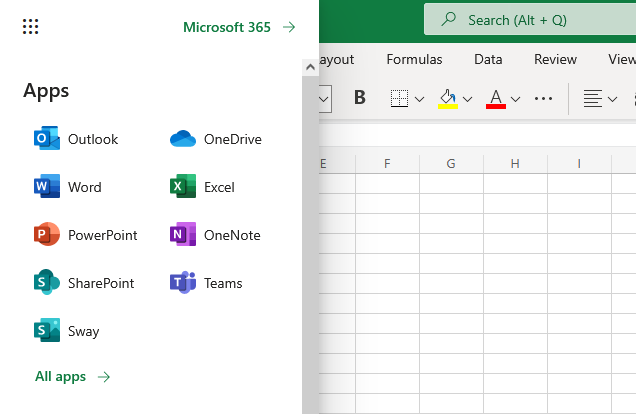Open the Word app

coord(67,187)
